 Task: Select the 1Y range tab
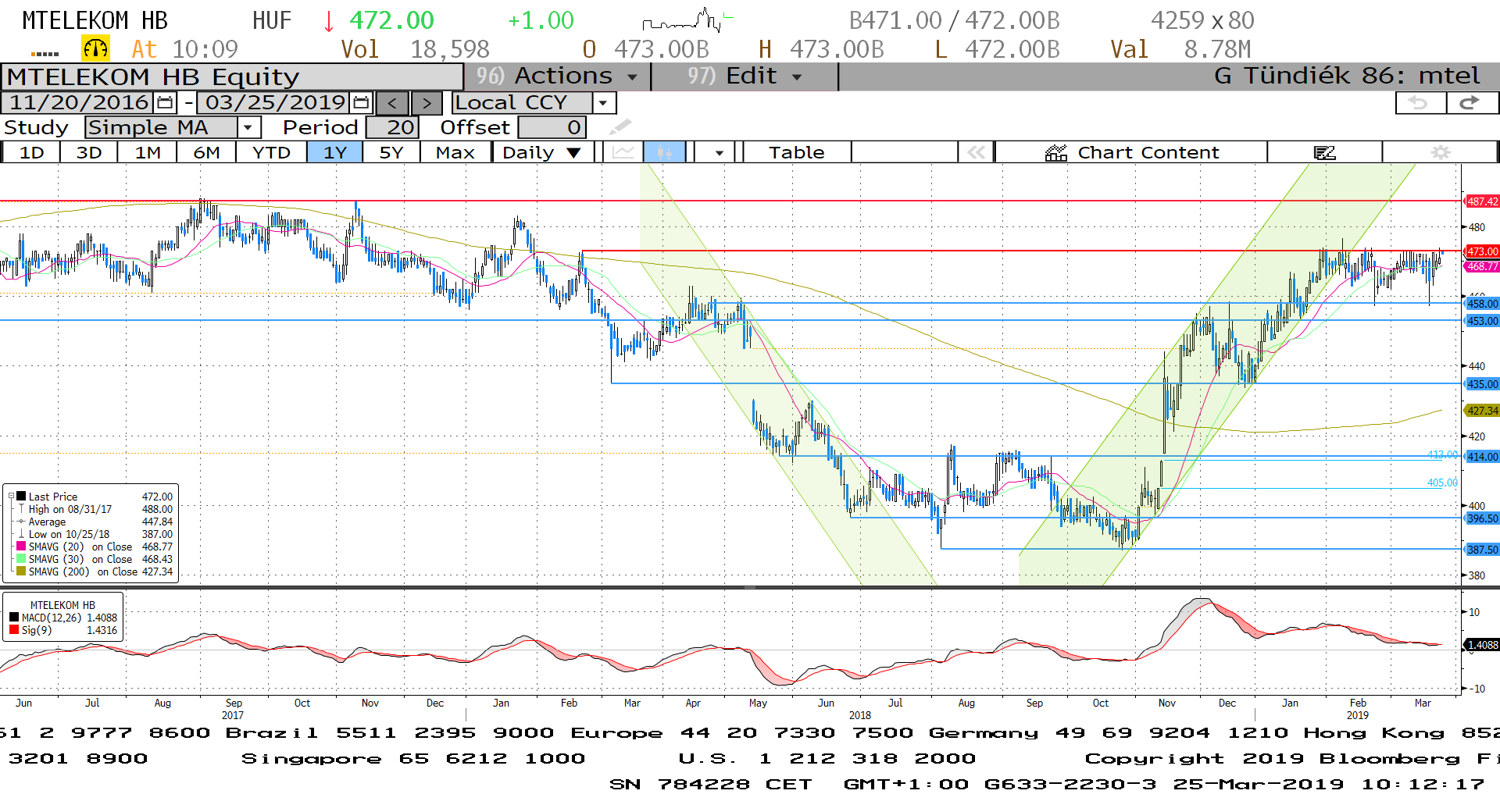point(334,152)
